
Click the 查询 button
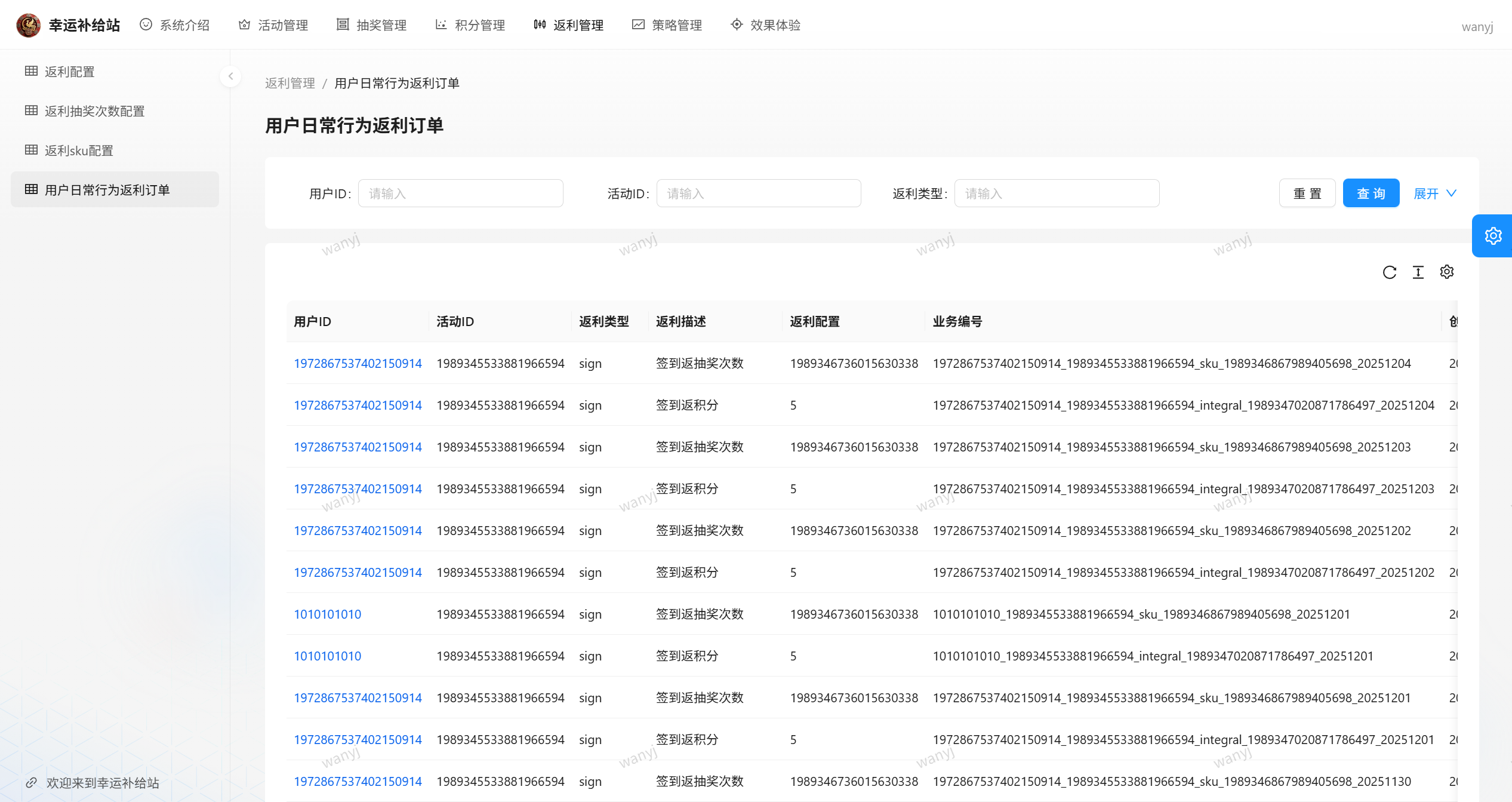(x=1371, y=193)
